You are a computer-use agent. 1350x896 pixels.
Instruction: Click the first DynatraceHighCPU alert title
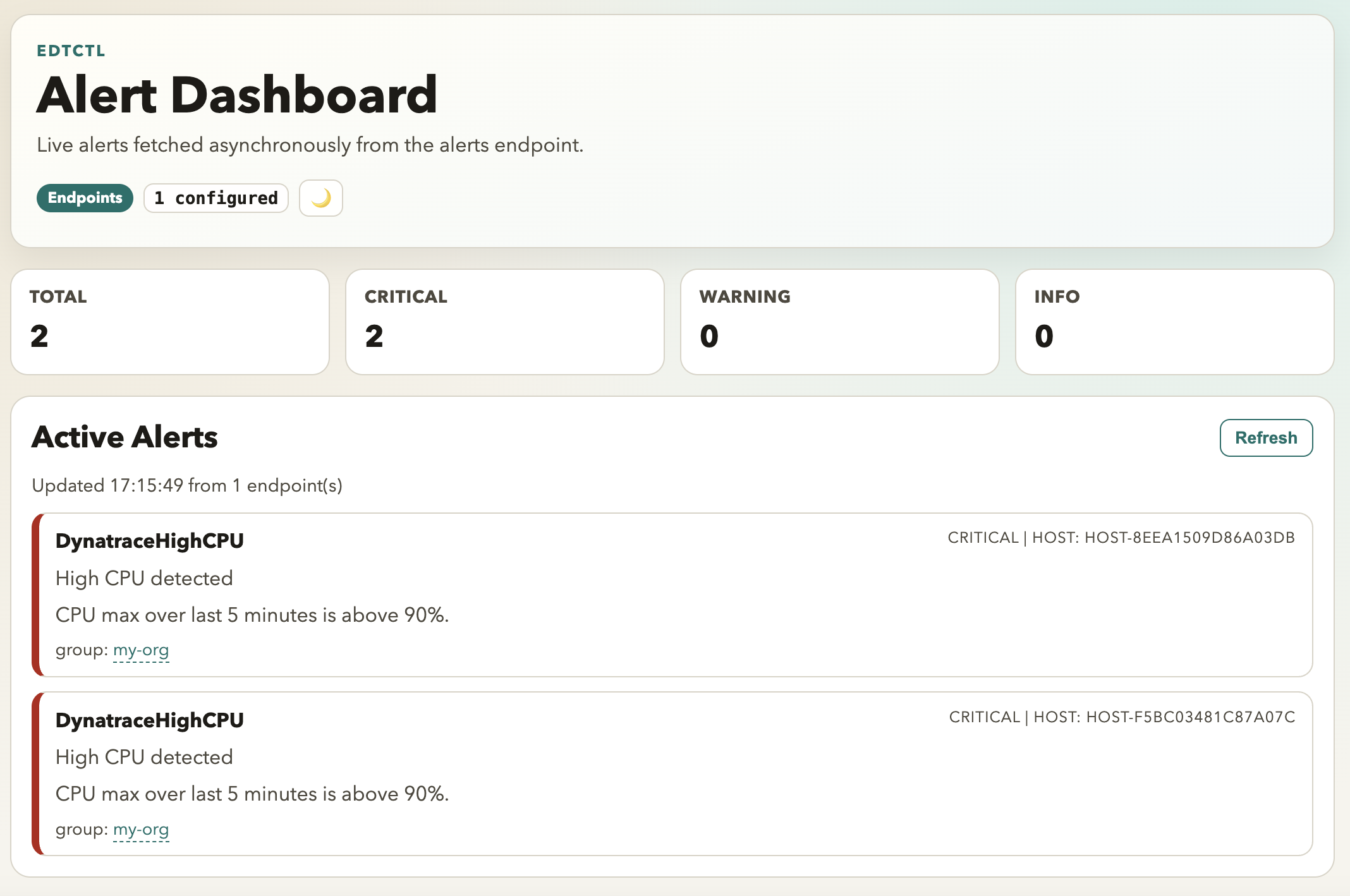(150, 541)
